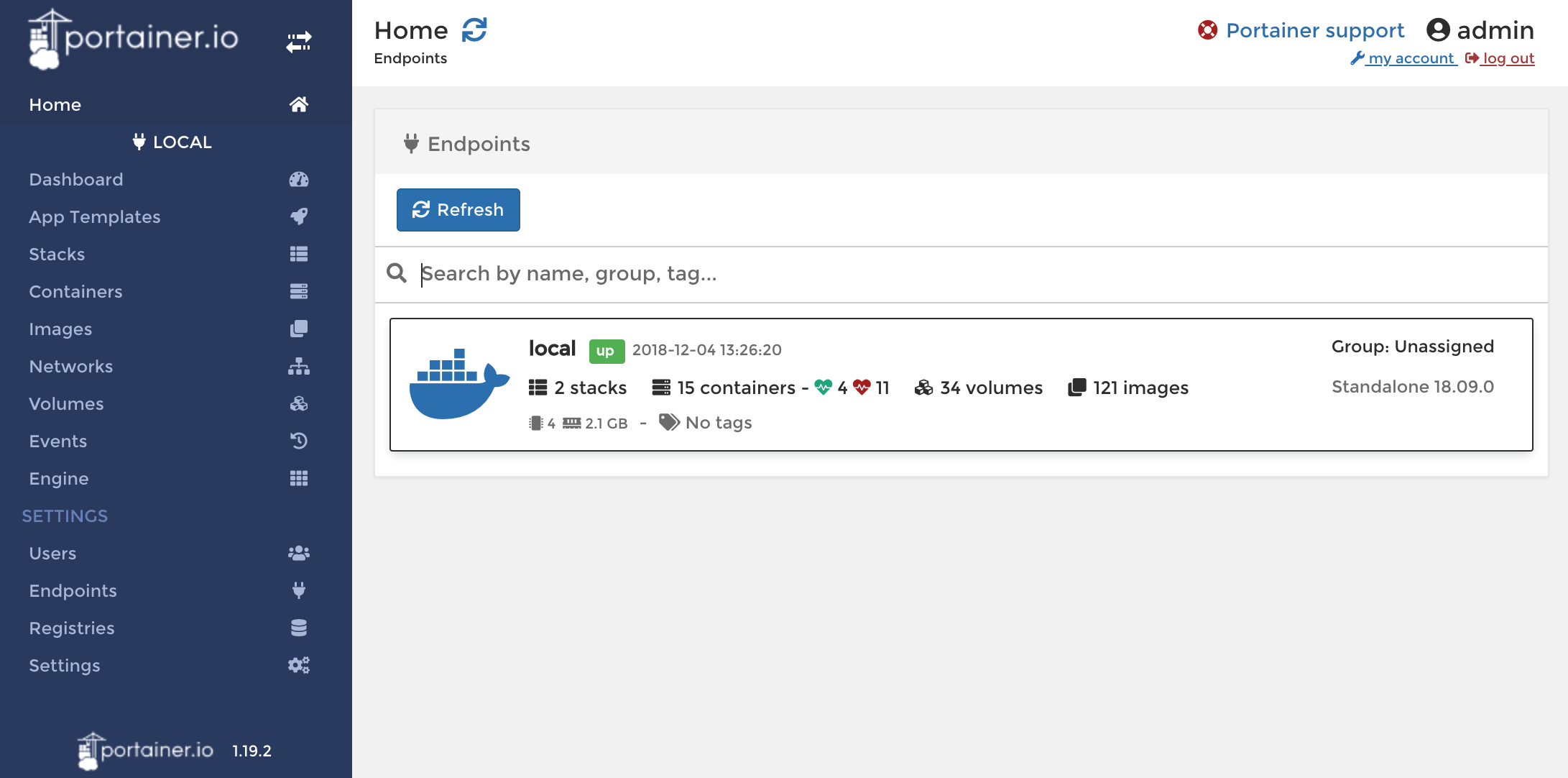Click the Dashboard gauge icon
This screenshot has height=778, width=1568.
pos(298,180)
